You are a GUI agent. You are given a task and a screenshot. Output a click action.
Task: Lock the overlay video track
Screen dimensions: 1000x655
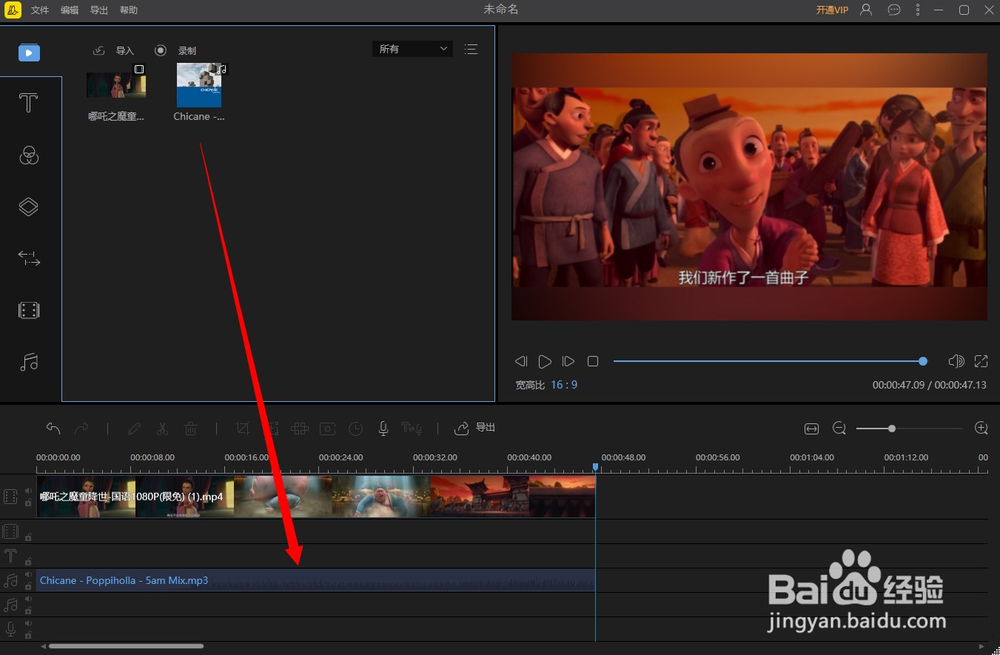pyautogui.click(x=28, y=537)
